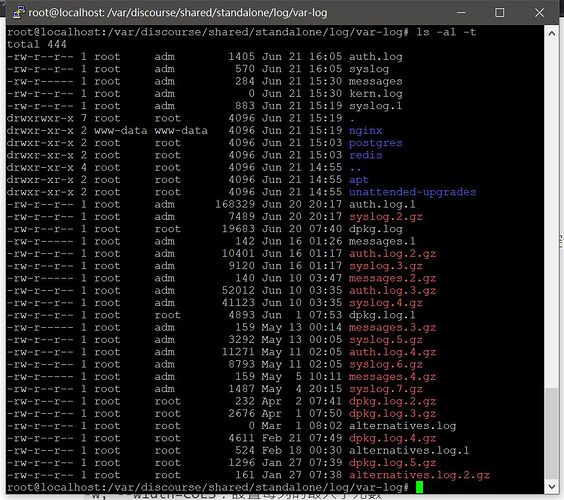Click the unattended-upgrades directory name
Viewport: 564px width, 500px height.
point(413,192)
